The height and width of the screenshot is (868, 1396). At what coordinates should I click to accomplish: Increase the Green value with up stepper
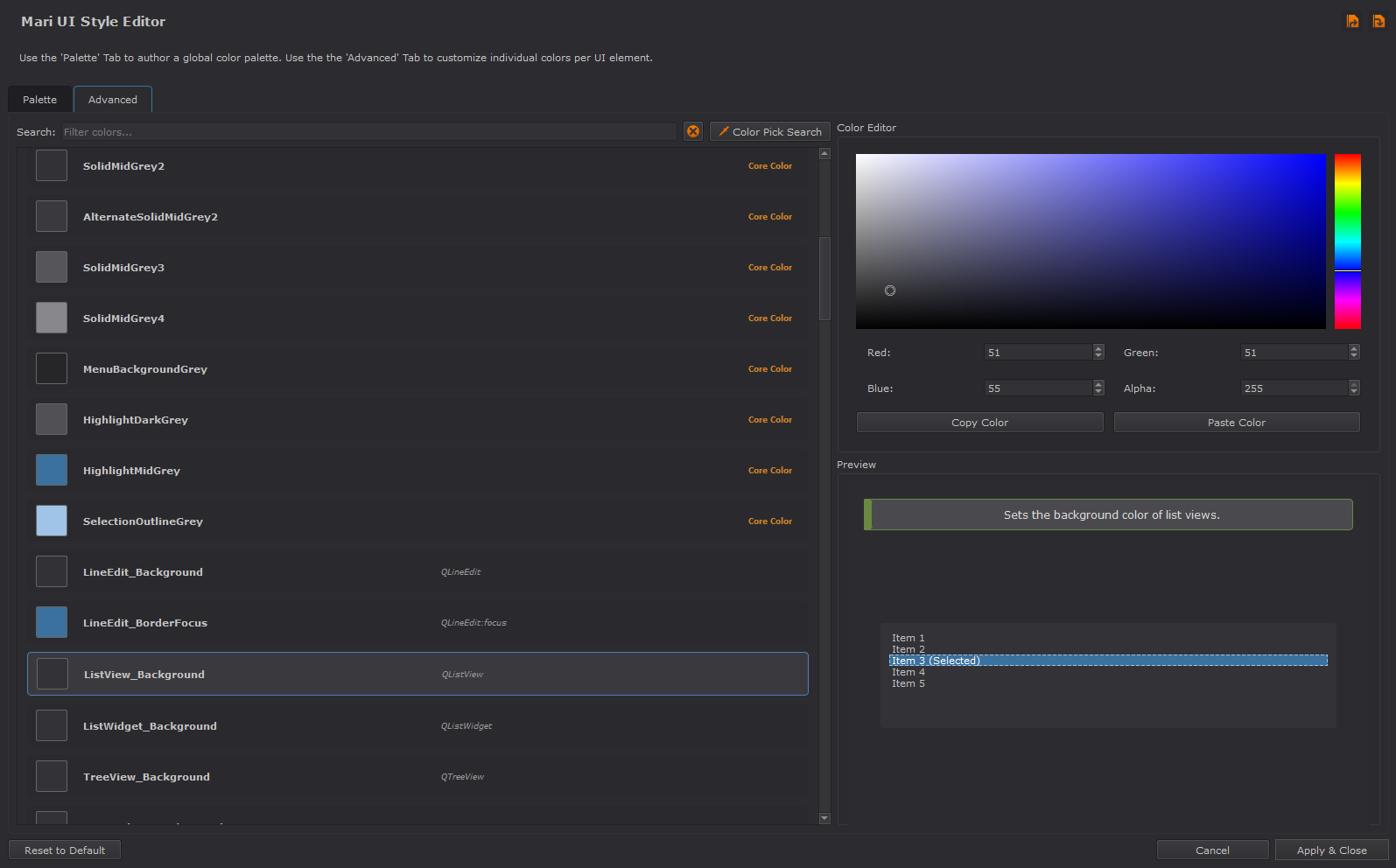[x=1354, y=348]
